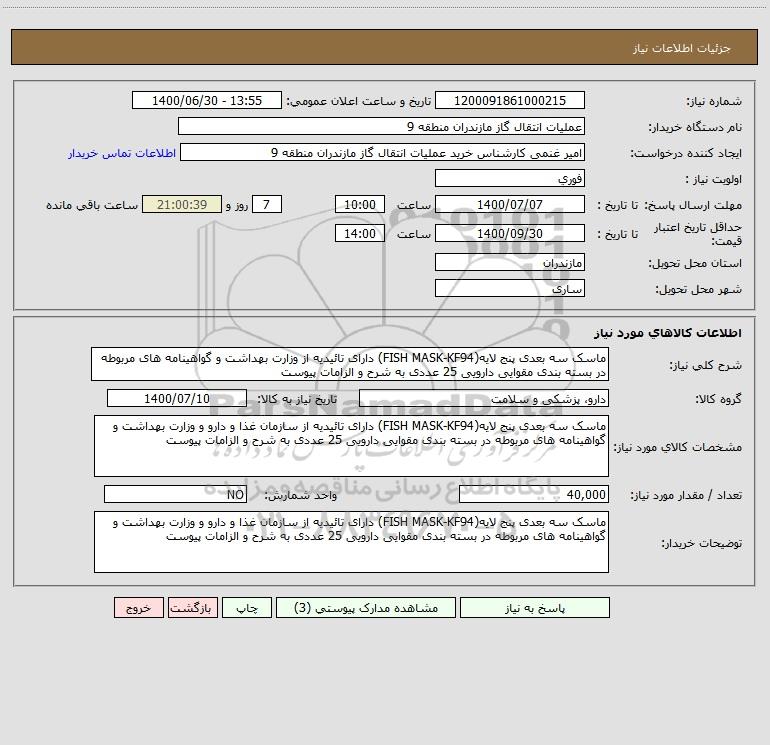Image resolution: width=770 pixels, height=745 pixels.
Task: Click the validity time field 14:00
Action: (x=359, y=233)
